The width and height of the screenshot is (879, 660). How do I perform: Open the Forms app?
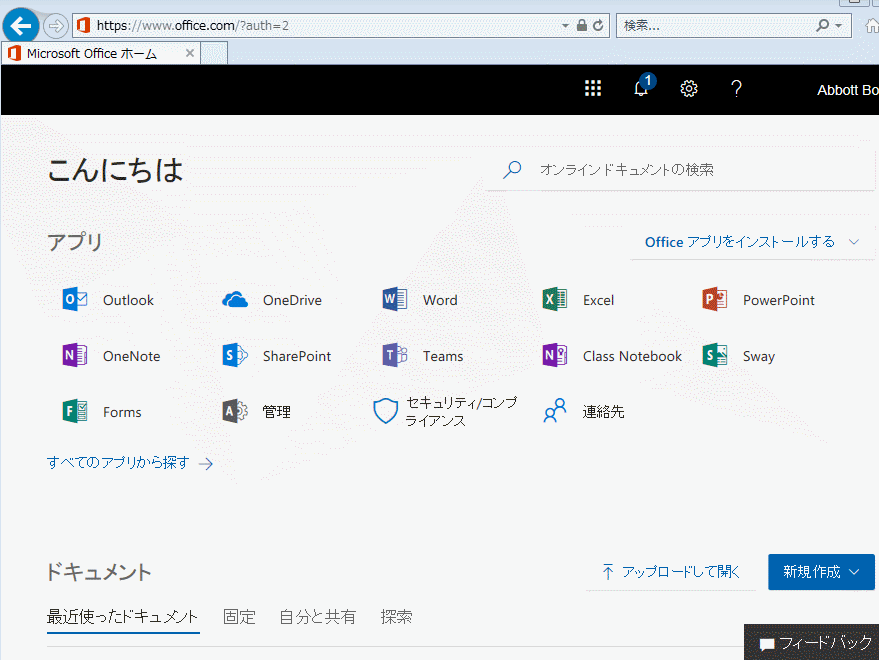(101, 412)
